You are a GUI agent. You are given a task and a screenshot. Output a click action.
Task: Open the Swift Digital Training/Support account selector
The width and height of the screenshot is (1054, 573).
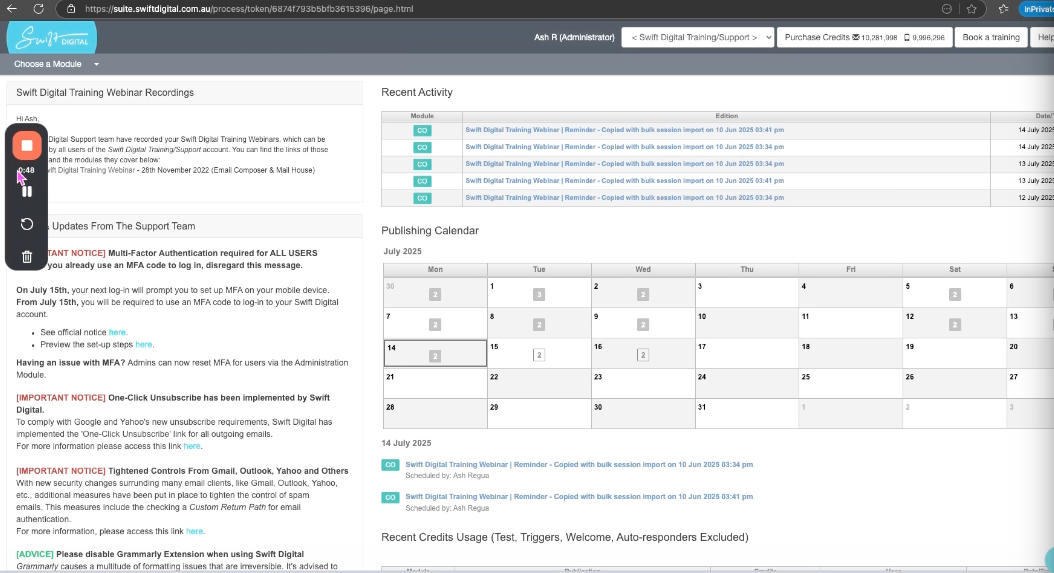(x=698, y=38)
